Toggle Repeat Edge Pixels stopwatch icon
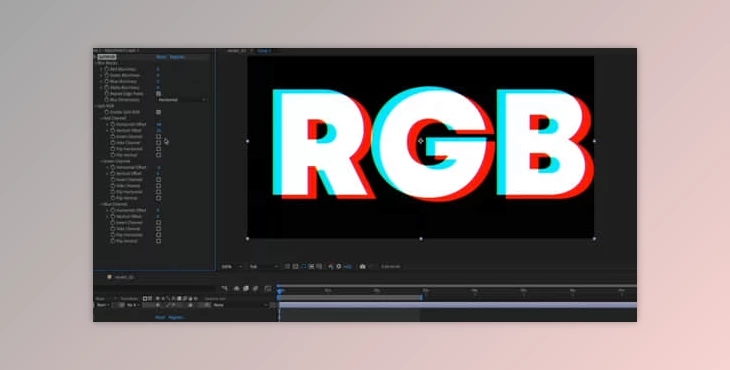This screenshot has width=730, height=370. pos(107,94)
